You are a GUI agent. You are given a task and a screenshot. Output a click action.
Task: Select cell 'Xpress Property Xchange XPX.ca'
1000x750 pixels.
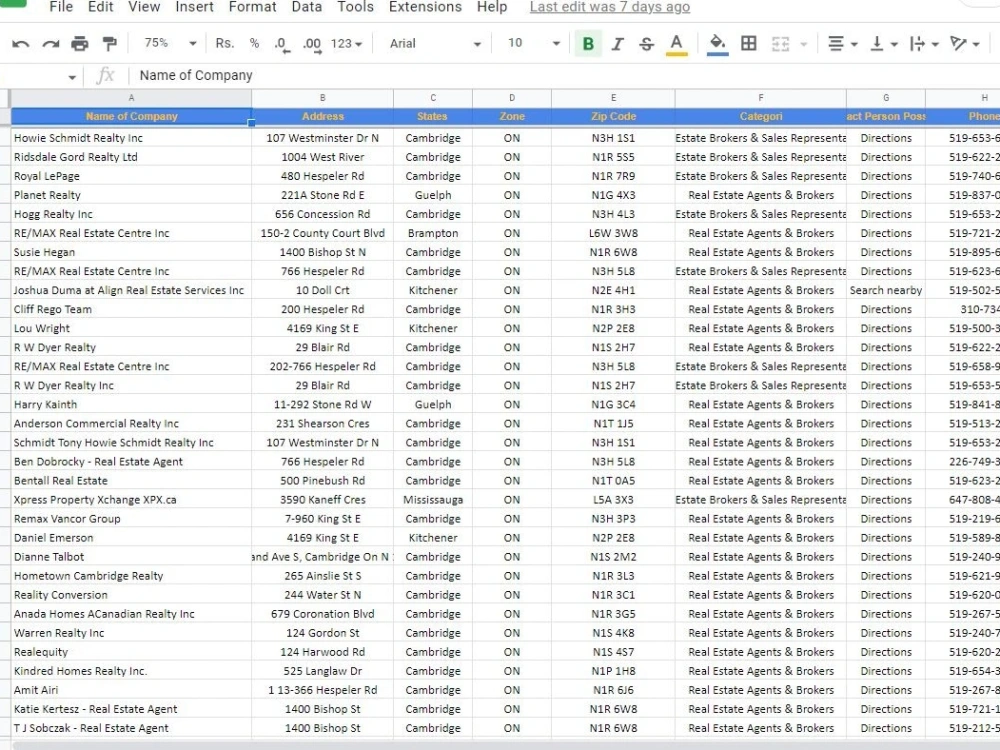pos(131,500)
